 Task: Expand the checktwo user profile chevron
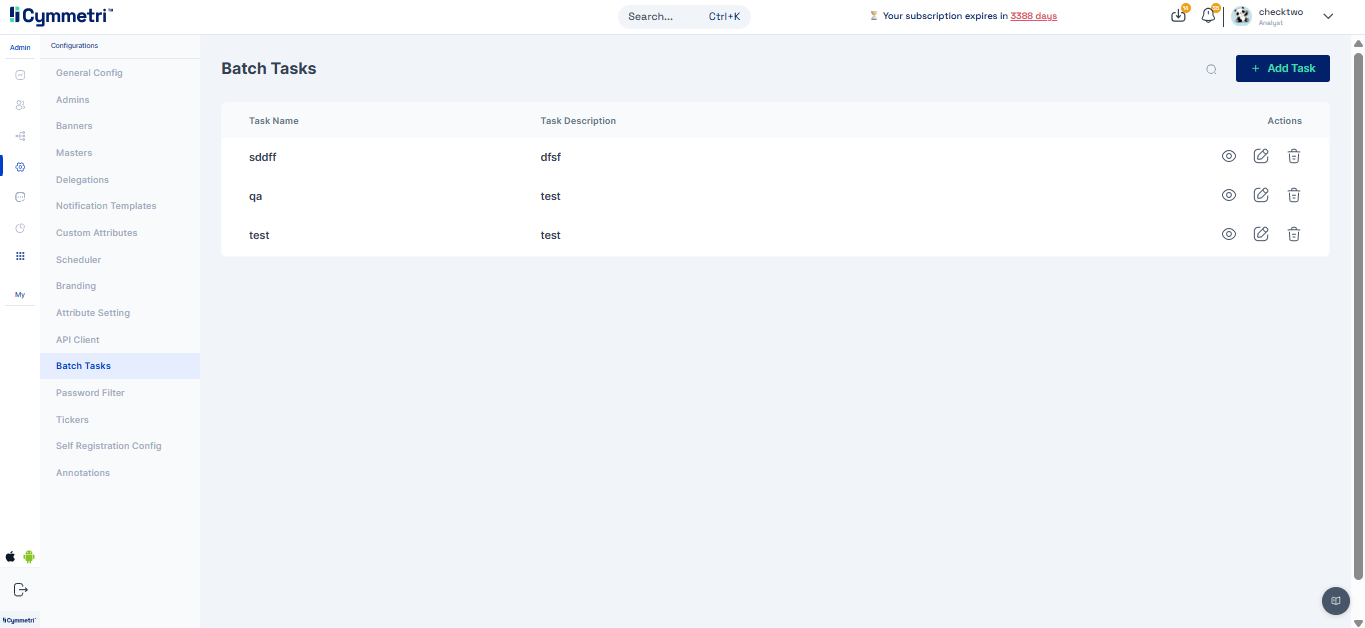[x=1328, y=16]
